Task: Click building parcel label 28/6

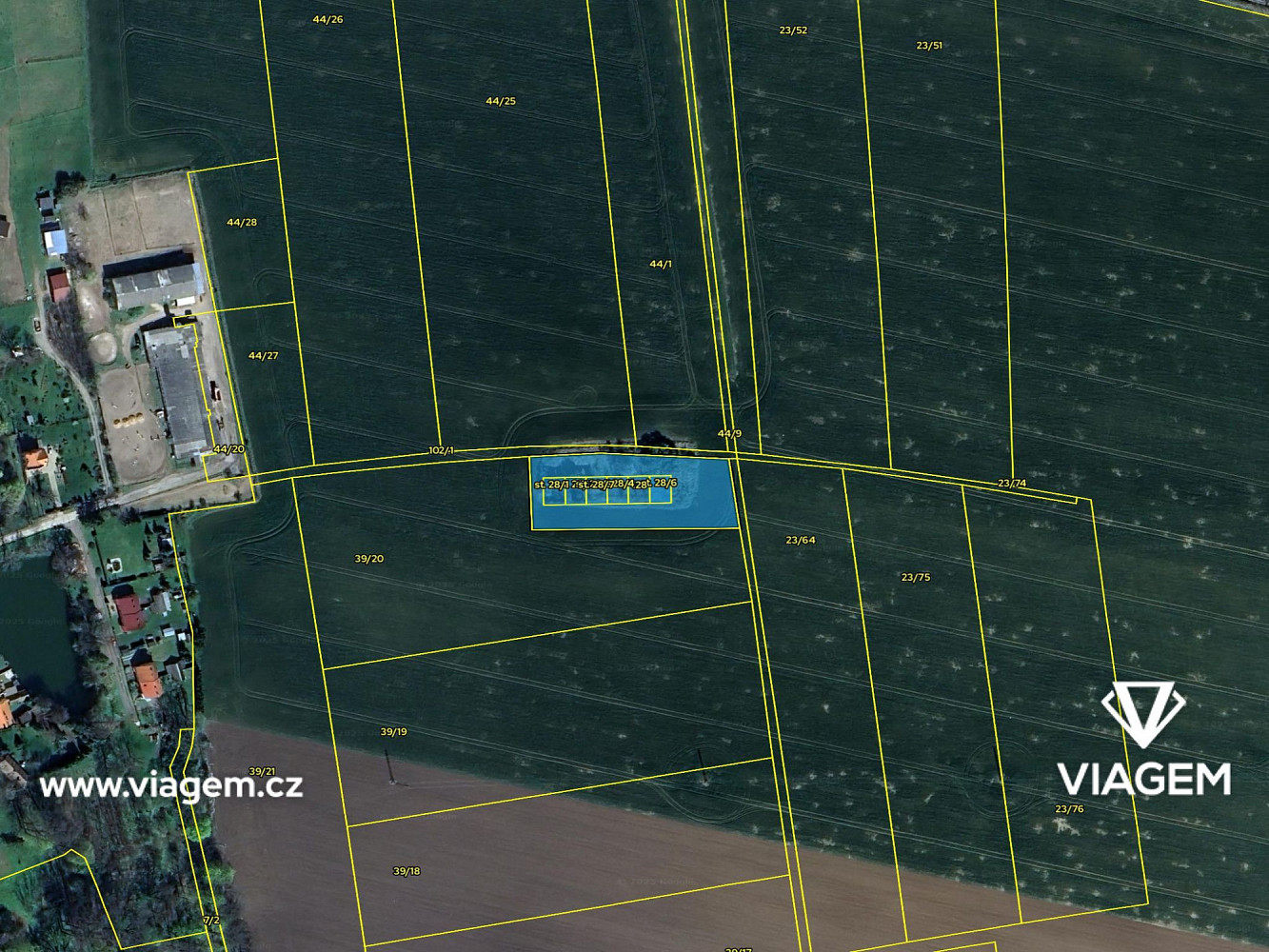Action: (665, 483)
